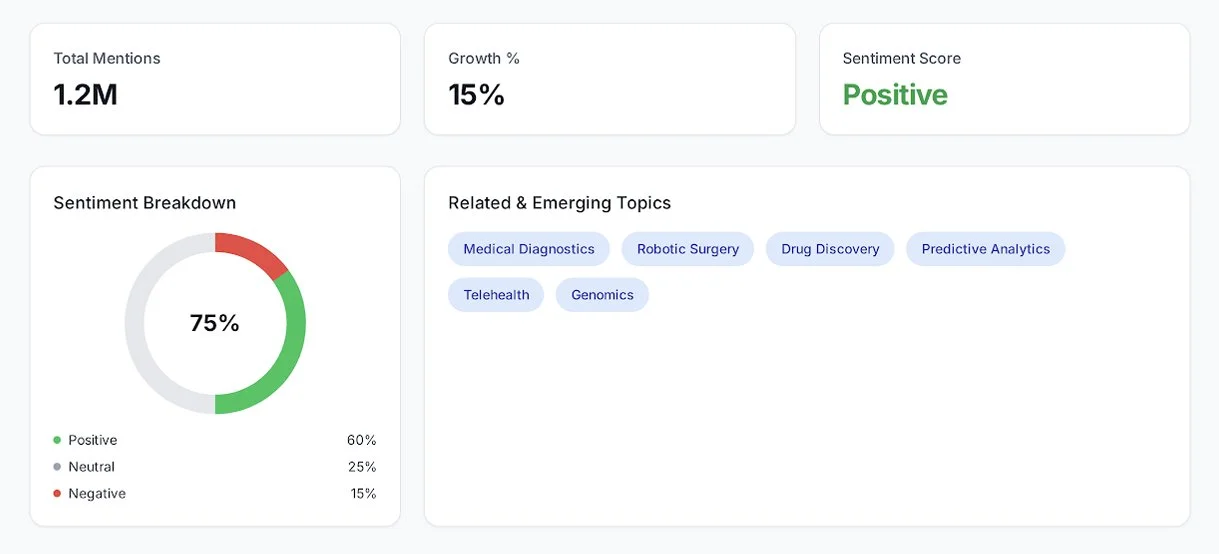
Task: Click the Medical Diagnostics topic chip
Action: click(x=528, y=249)
